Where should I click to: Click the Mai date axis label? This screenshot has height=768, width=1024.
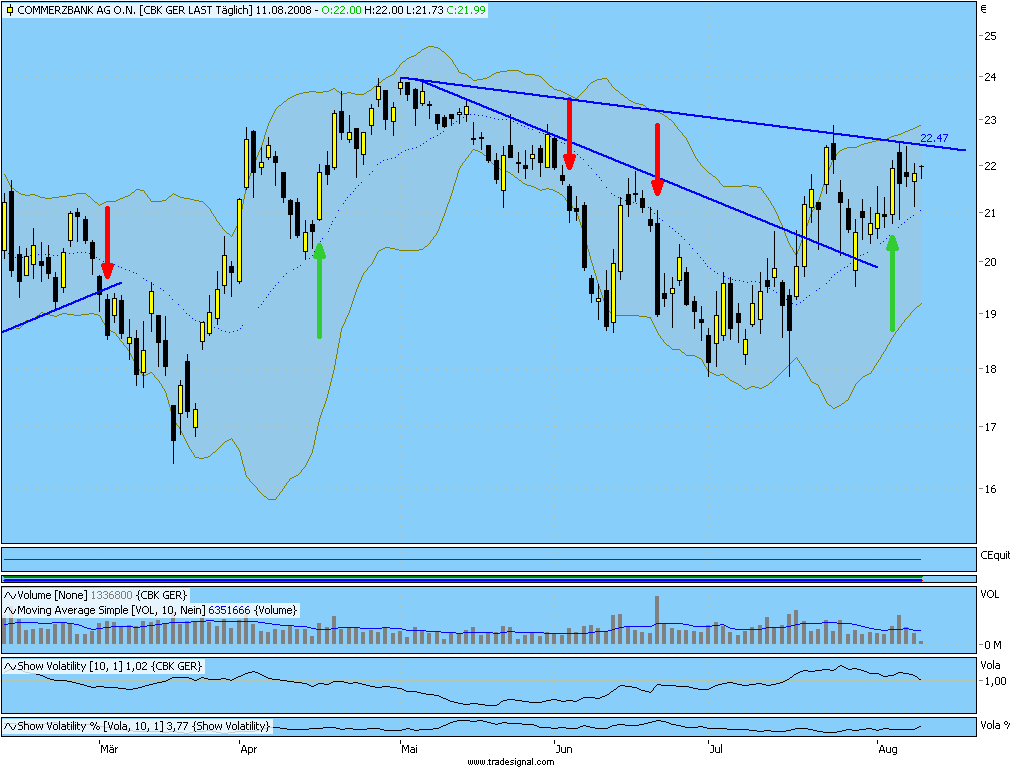pyautogui.click(x=409, y=748)
